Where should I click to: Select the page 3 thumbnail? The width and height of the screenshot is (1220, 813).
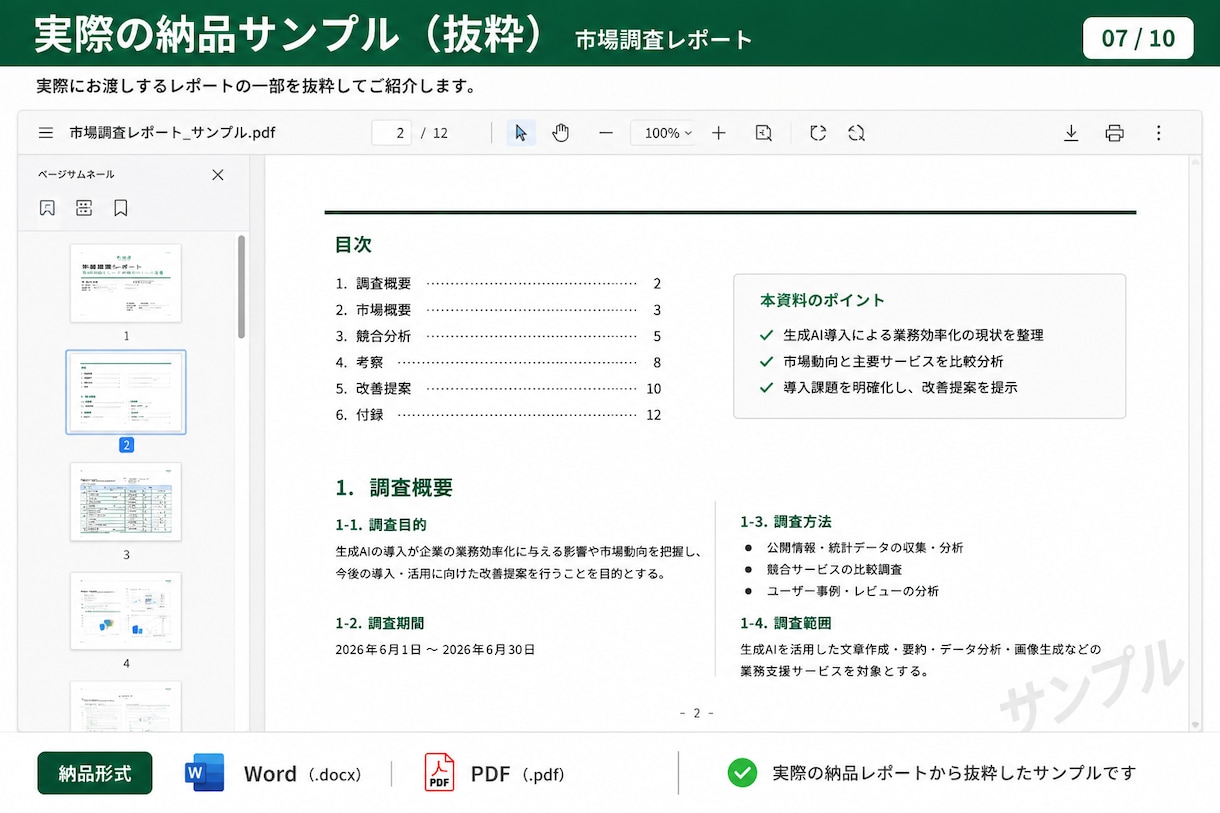[x=126, y=501]
